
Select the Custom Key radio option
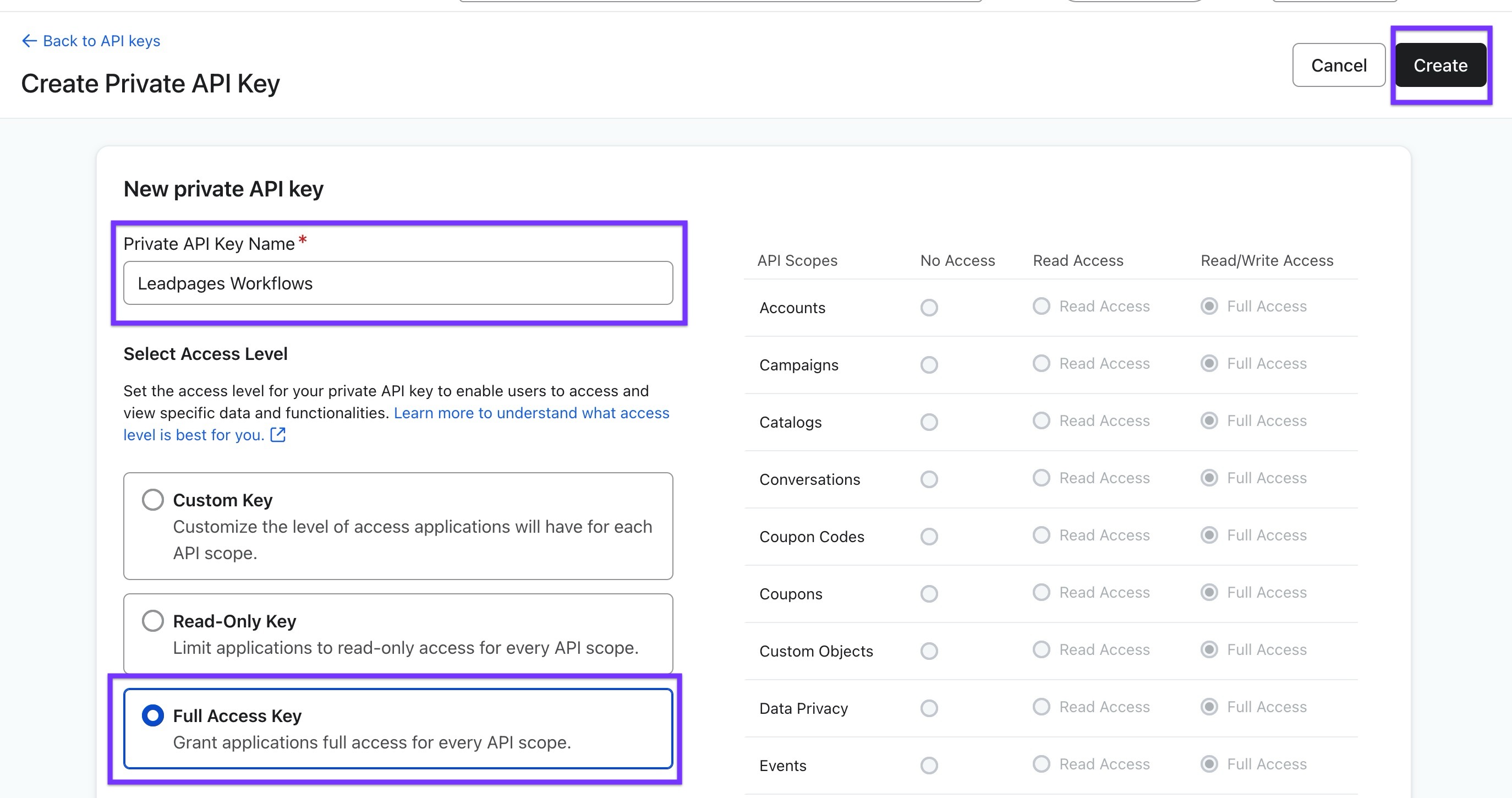pyautogui.click(x=152, y=500)
